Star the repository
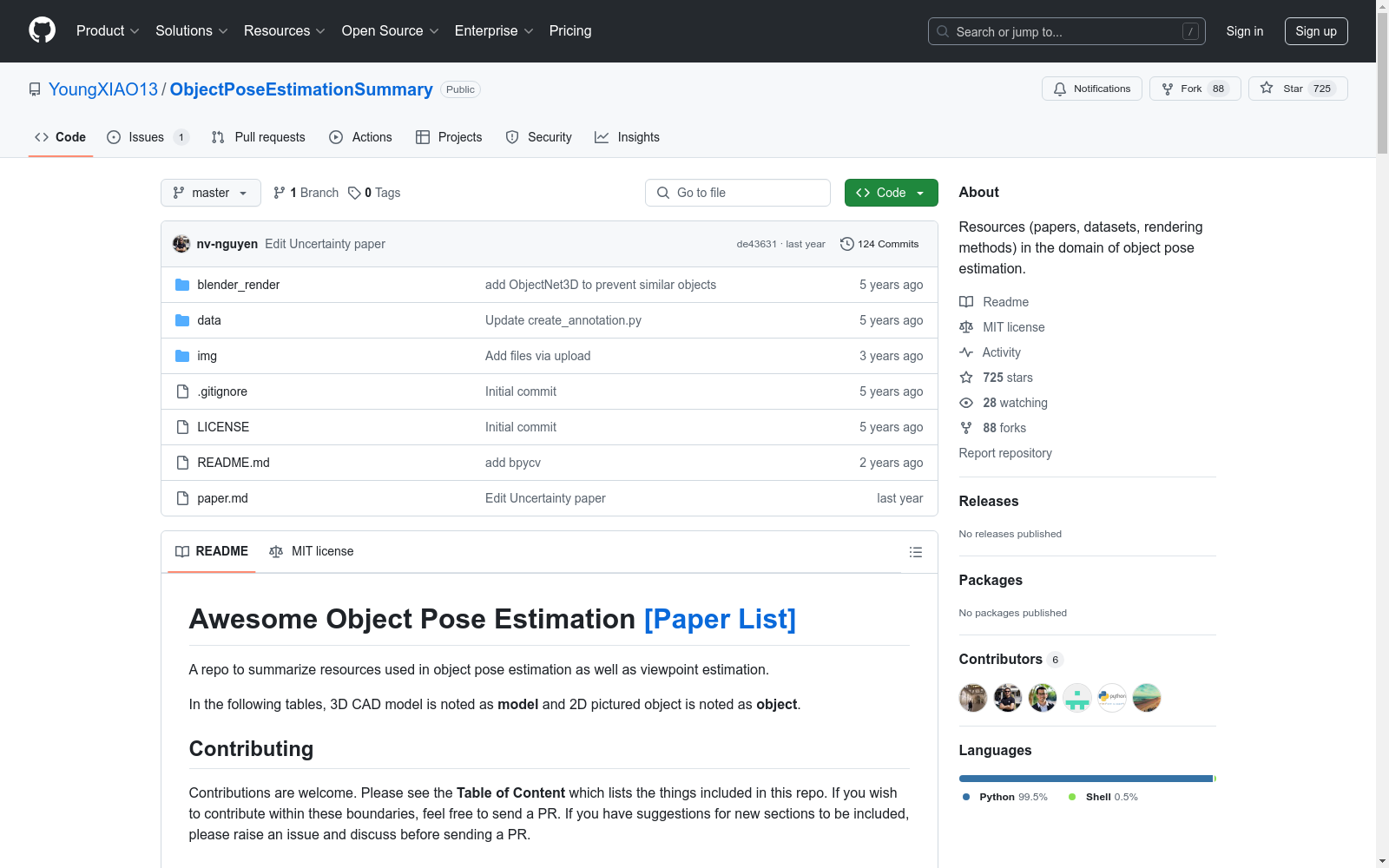This screenshot has height=868, width=1389. (x=1298, y=89)
